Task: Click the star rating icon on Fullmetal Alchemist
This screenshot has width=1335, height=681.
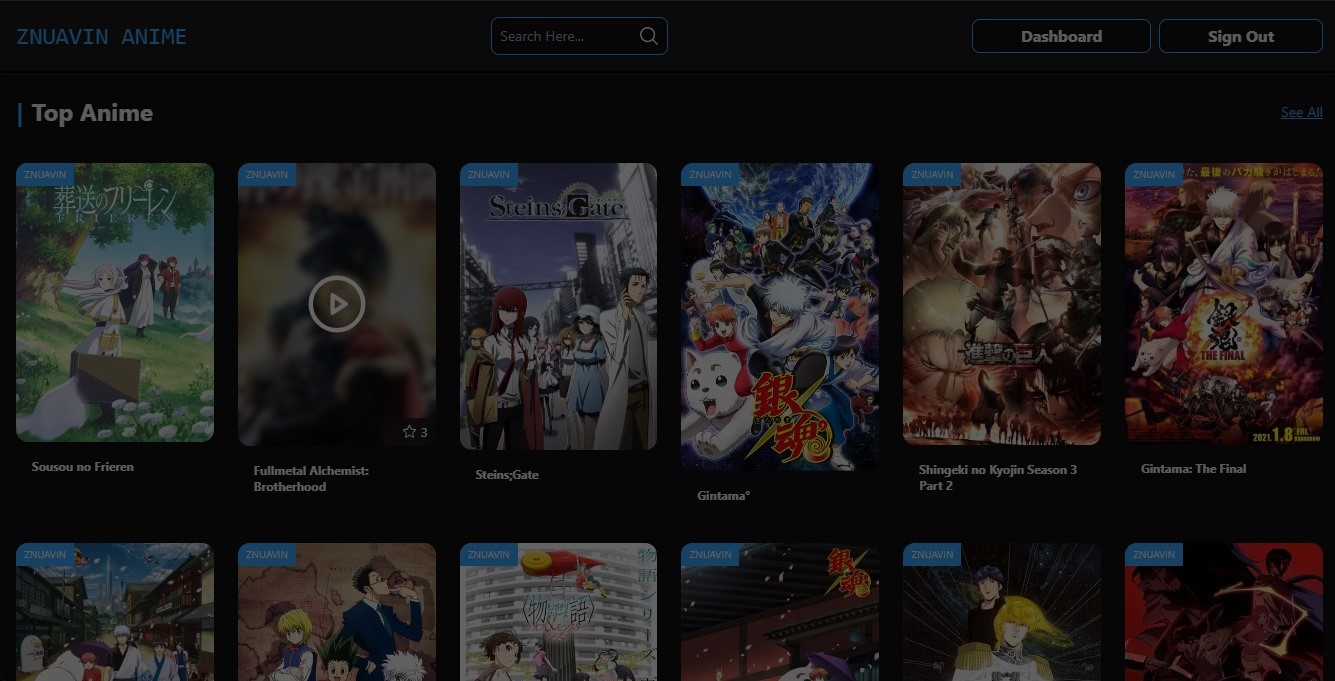Action: (x=409, y=432)
